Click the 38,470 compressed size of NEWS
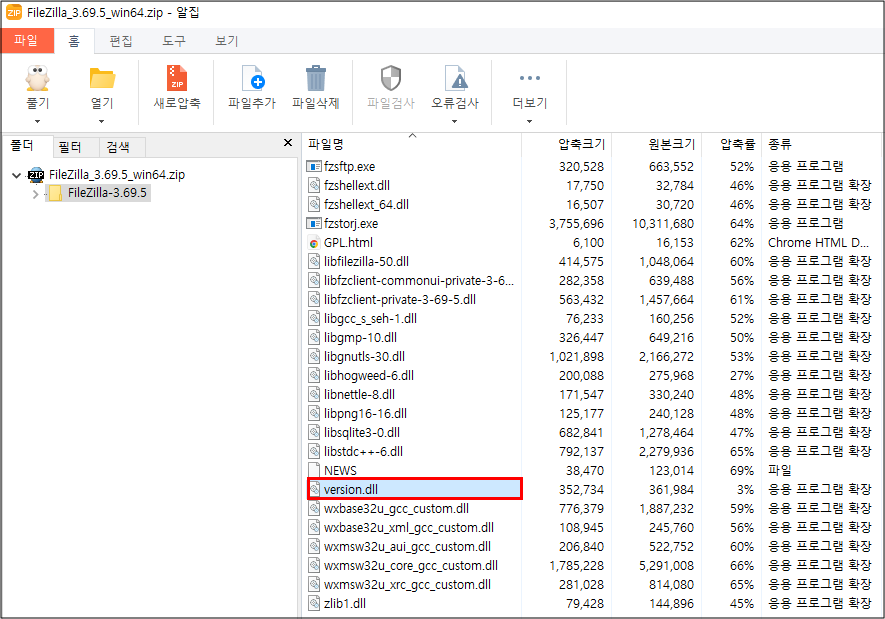This screenshot has width=885, height=619. (585, 471)
